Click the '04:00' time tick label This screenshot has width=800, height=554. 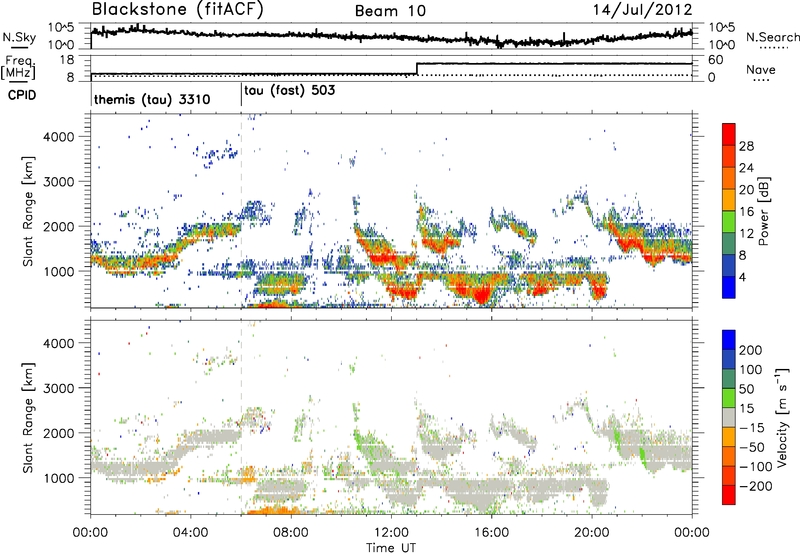tap(190, 533)
